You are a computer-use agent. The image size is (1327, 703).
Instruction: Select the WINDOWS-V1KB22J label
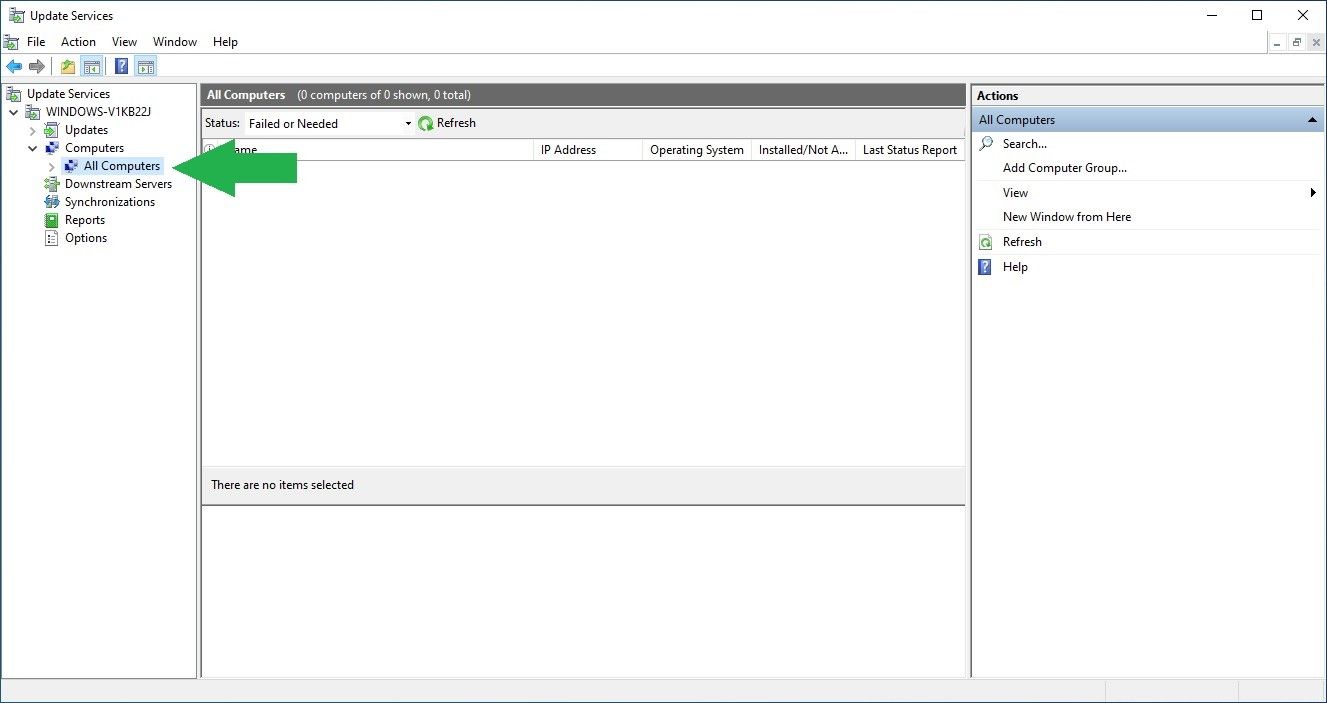click(x=98, y=112)
